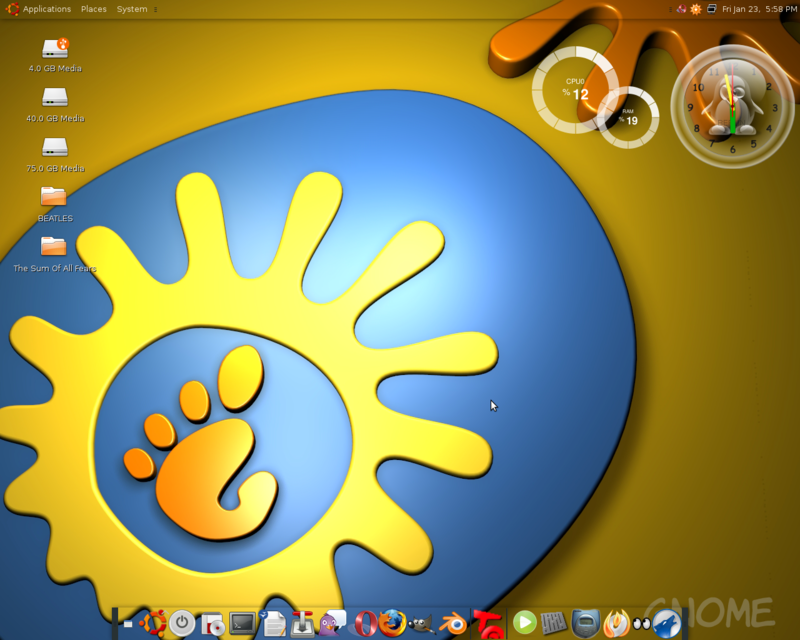Open the Places menu

94,9
